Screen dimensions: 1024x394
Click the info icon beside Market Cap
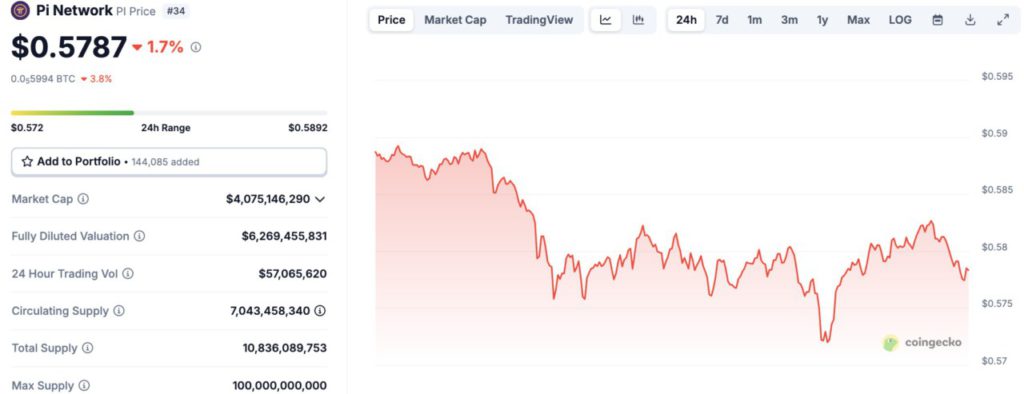point(83,199)
